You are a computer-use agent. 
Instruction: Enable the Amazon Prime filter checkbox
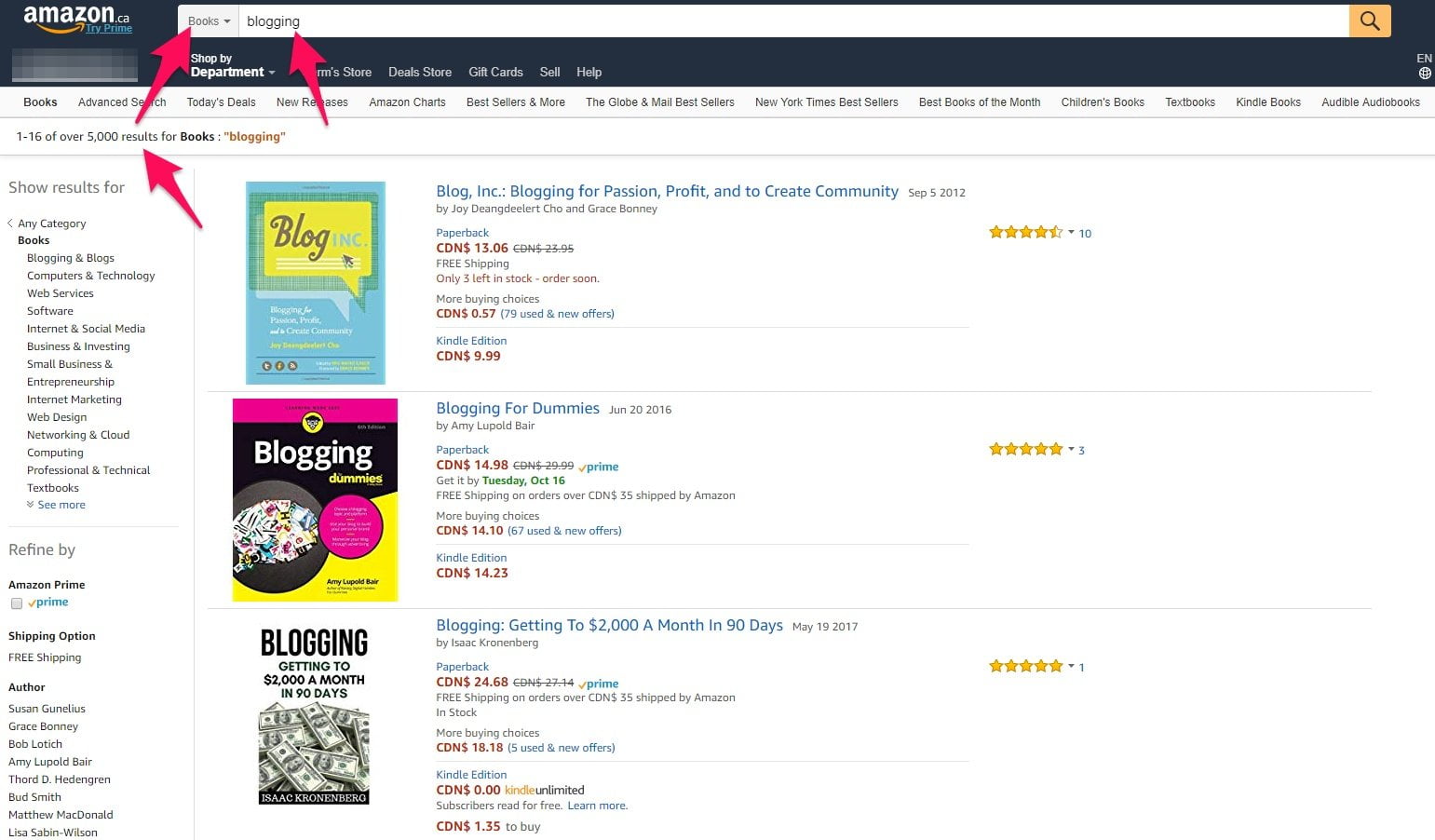coord(17,603)
